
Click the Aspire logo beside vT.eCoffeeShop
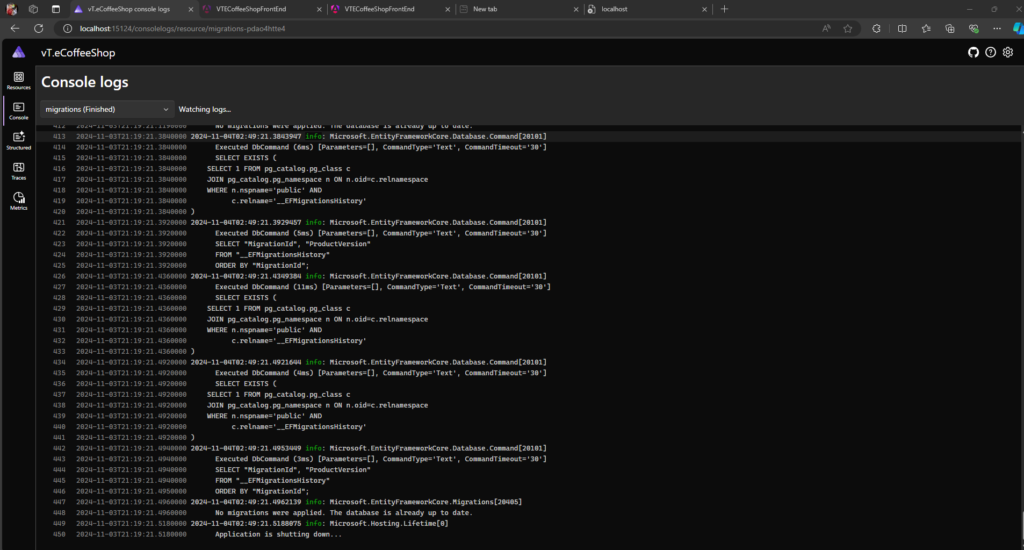[x=18, y=52]
